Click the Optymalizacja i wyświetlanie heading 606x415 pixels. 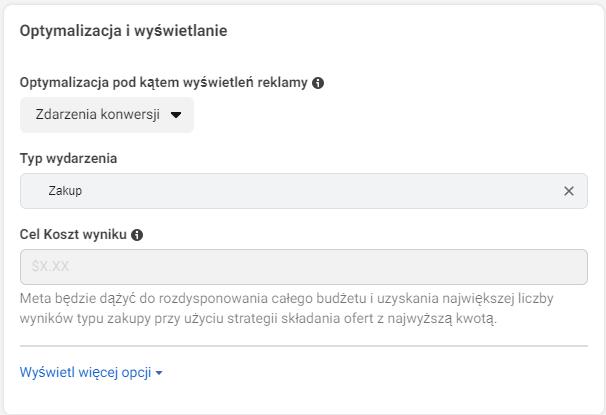coord(123,31)
